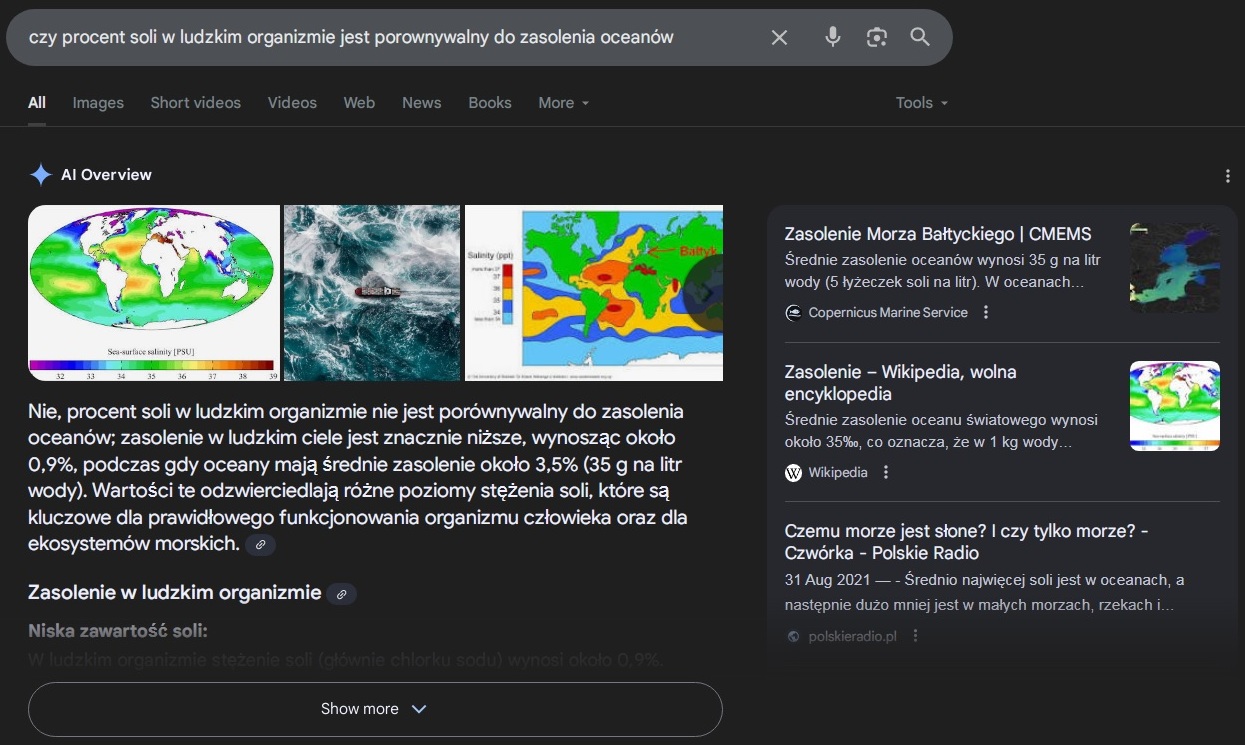
Task: Click the stormy ocean photo in AI Overview
Action: pyautogui.click(x=371, y=292)
